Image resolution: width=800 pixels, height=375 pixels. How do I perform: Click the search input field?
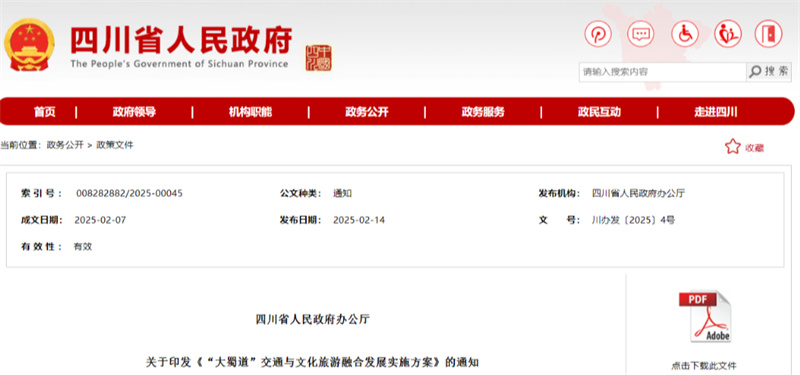(662, 72)
